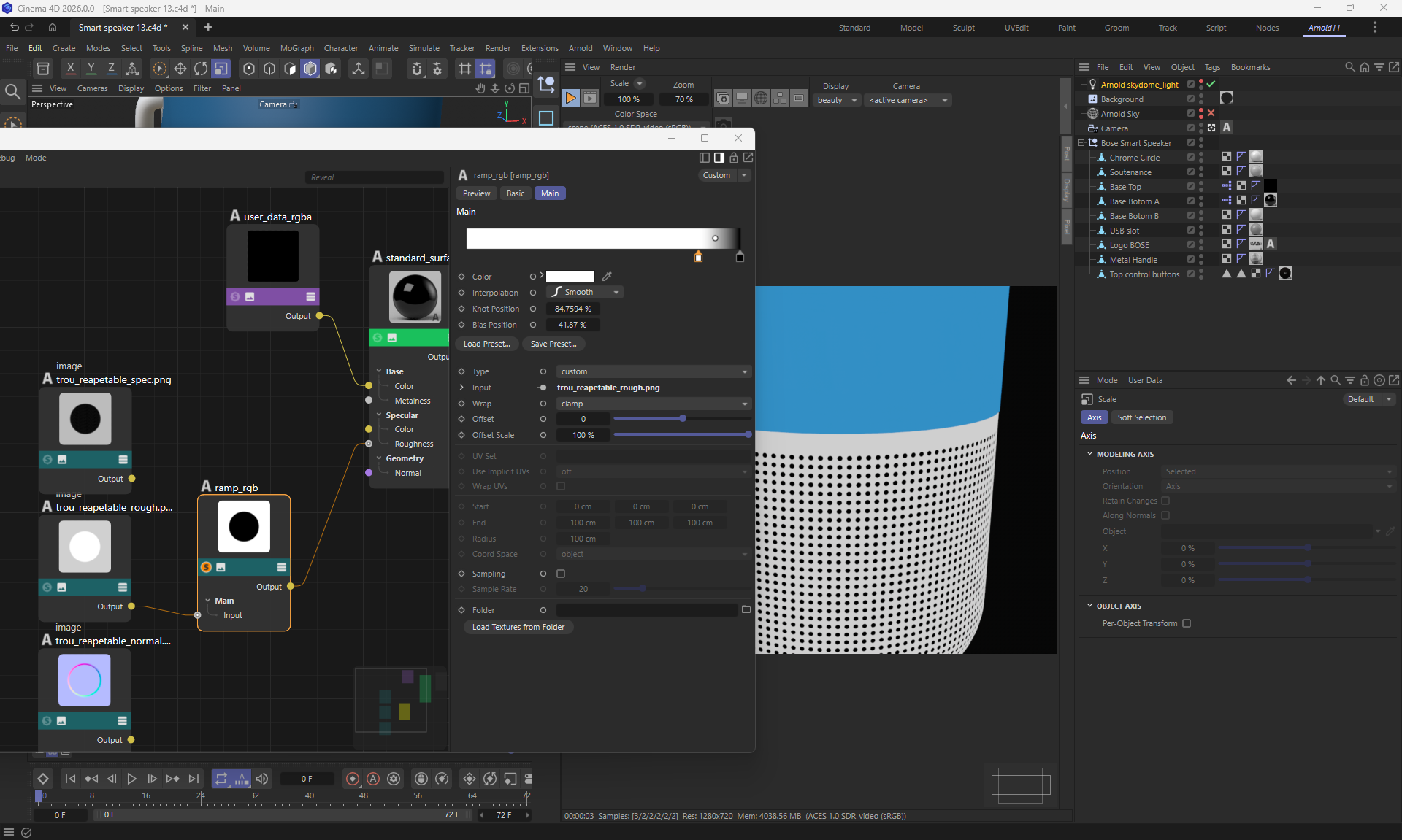Click the record active objects keyframe button

352,779
